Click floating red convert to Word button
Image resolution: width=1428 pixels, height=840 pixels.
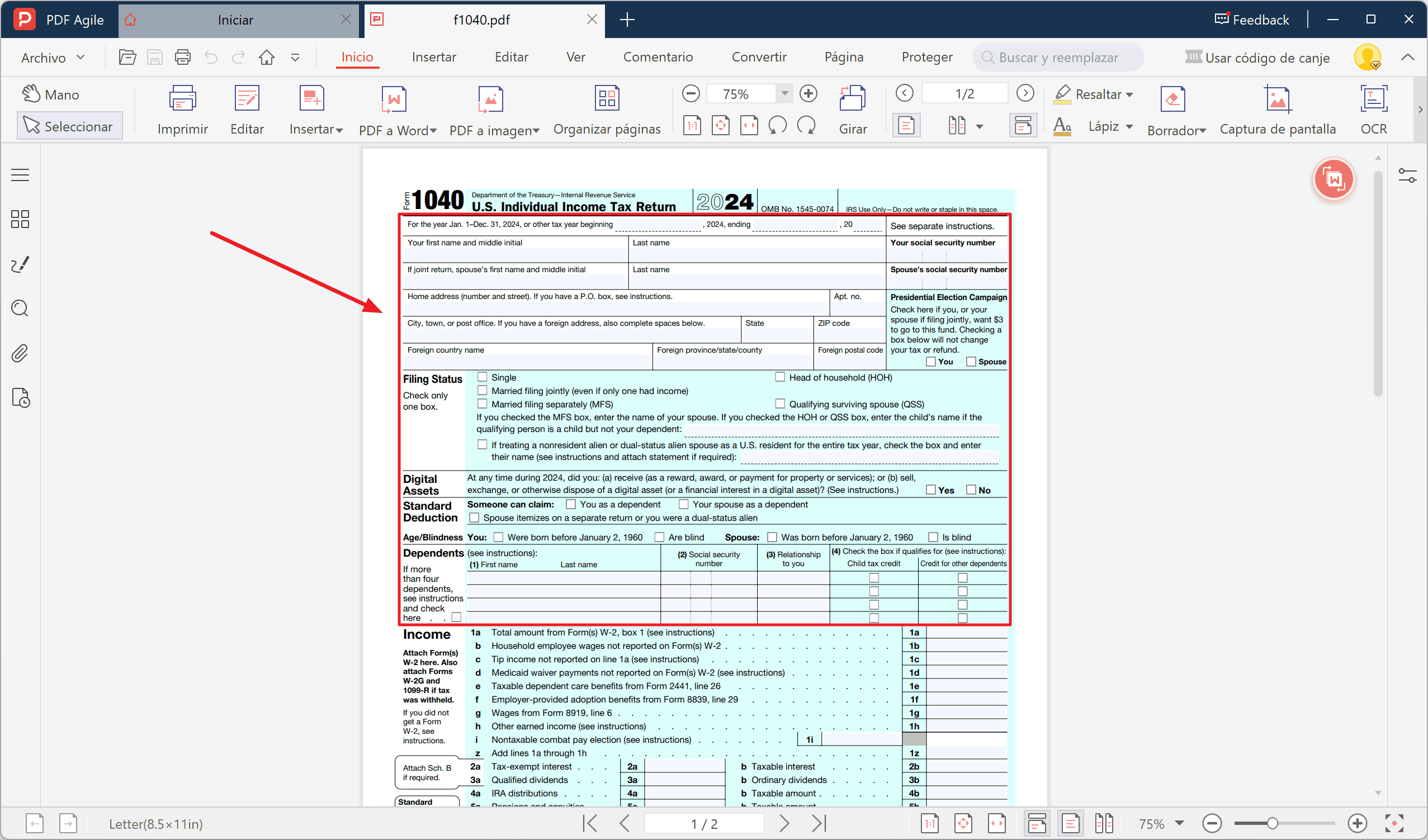[1334, 179]
